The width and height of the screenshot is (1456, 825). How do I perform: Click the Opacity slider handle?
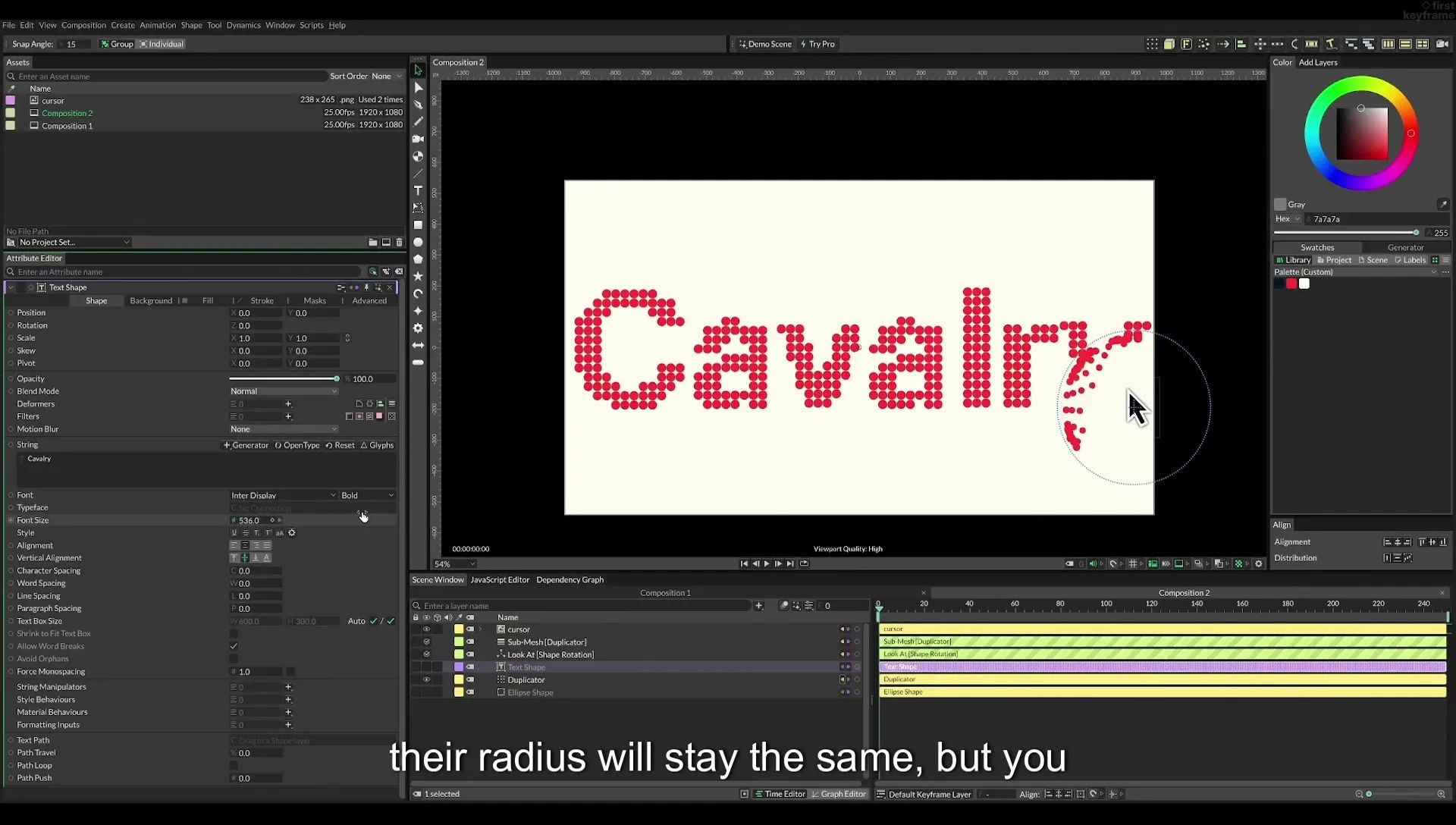coord(337,379)
